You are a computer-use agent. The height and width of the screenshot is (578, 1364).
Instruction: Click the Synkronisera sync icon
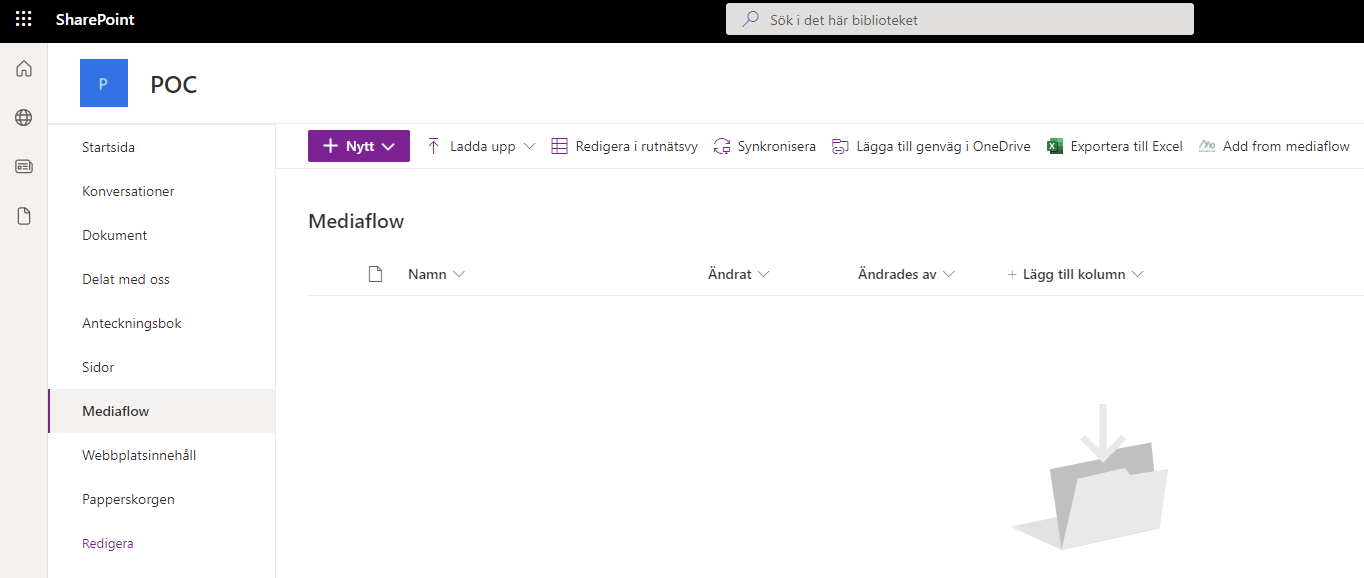pos(722,146)
